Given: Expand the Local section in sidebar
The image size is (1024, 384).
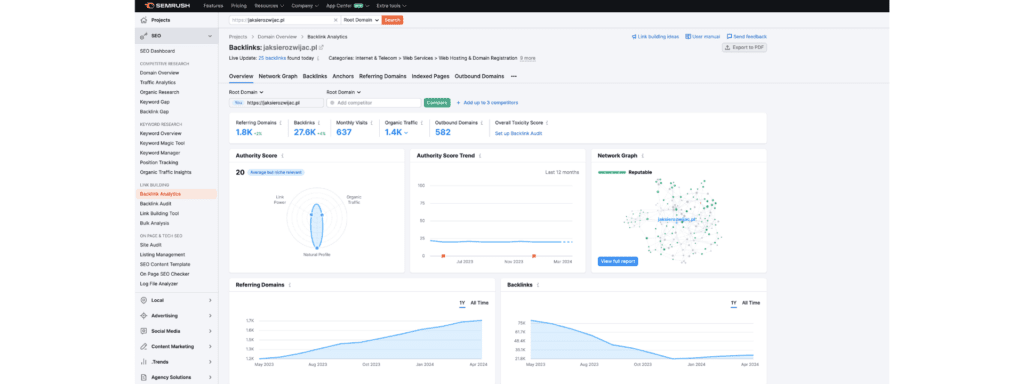Looking at the screenshot, I should [x=210, y=300].
